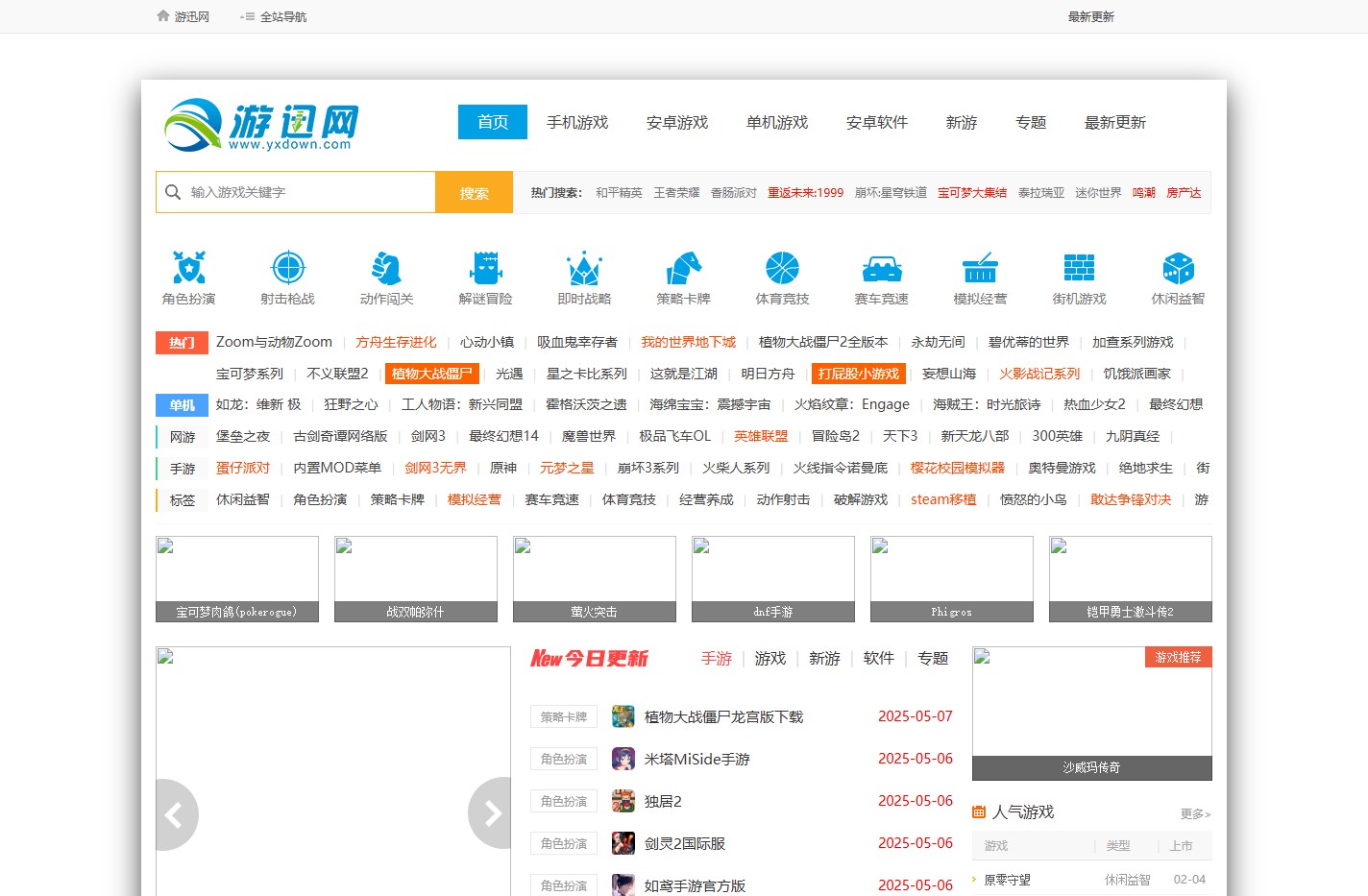The height and width of the screenshot is (896, 1368).
Task: Open the 模拟经营 category icon
Action: [x=981, y=268]
